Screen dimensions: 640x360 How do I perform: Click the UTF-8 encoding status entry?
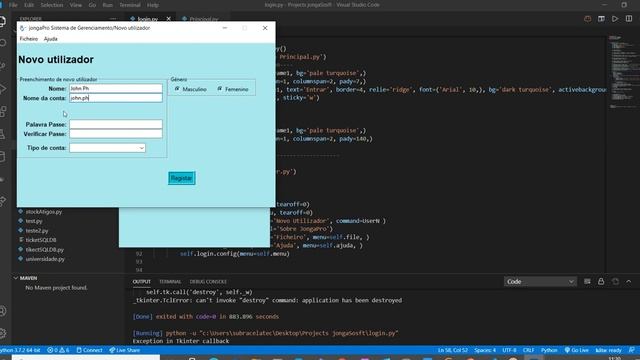(x=509, y=350)
